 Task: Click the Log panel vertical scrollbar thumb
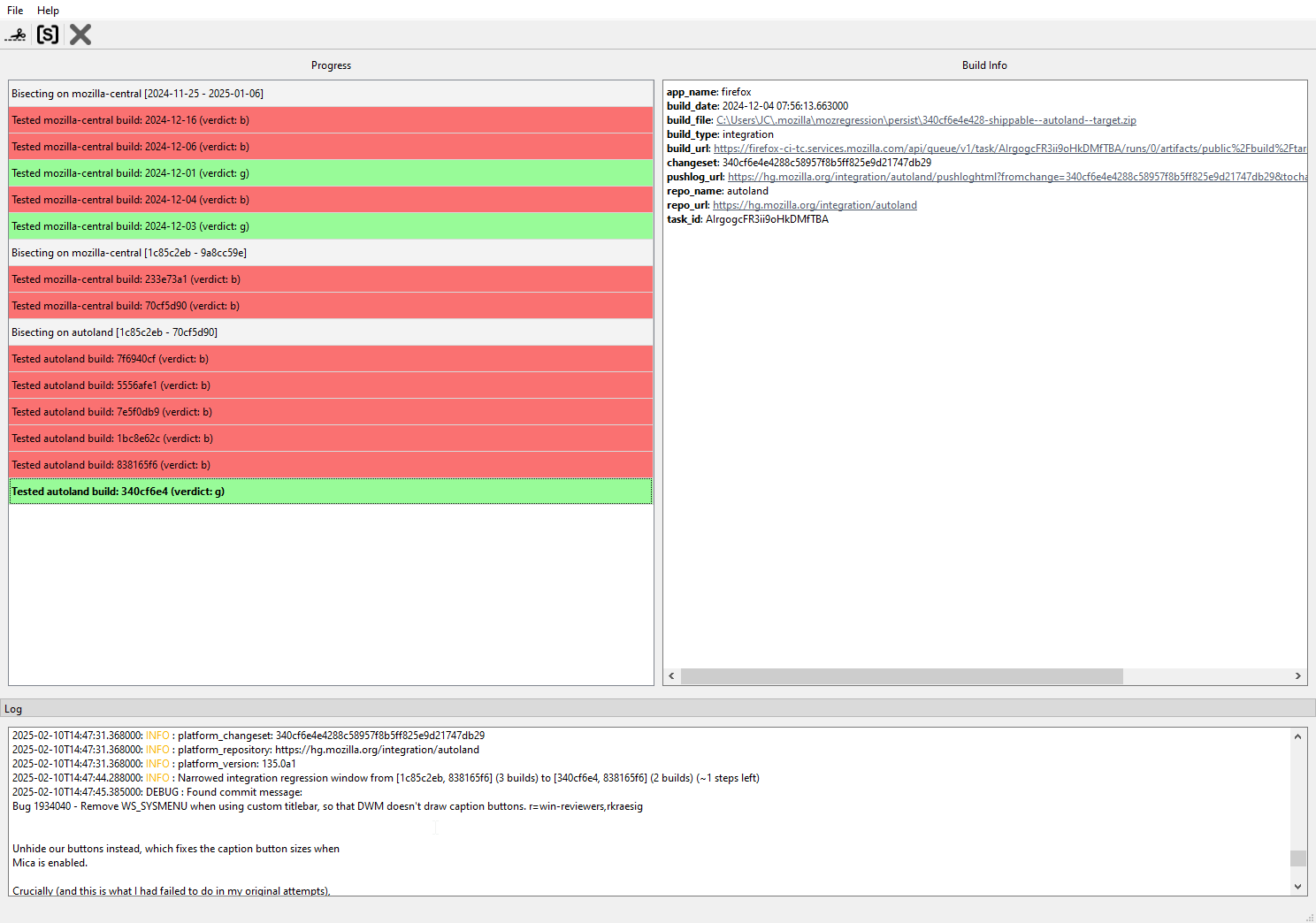[x=1297, y=858]
